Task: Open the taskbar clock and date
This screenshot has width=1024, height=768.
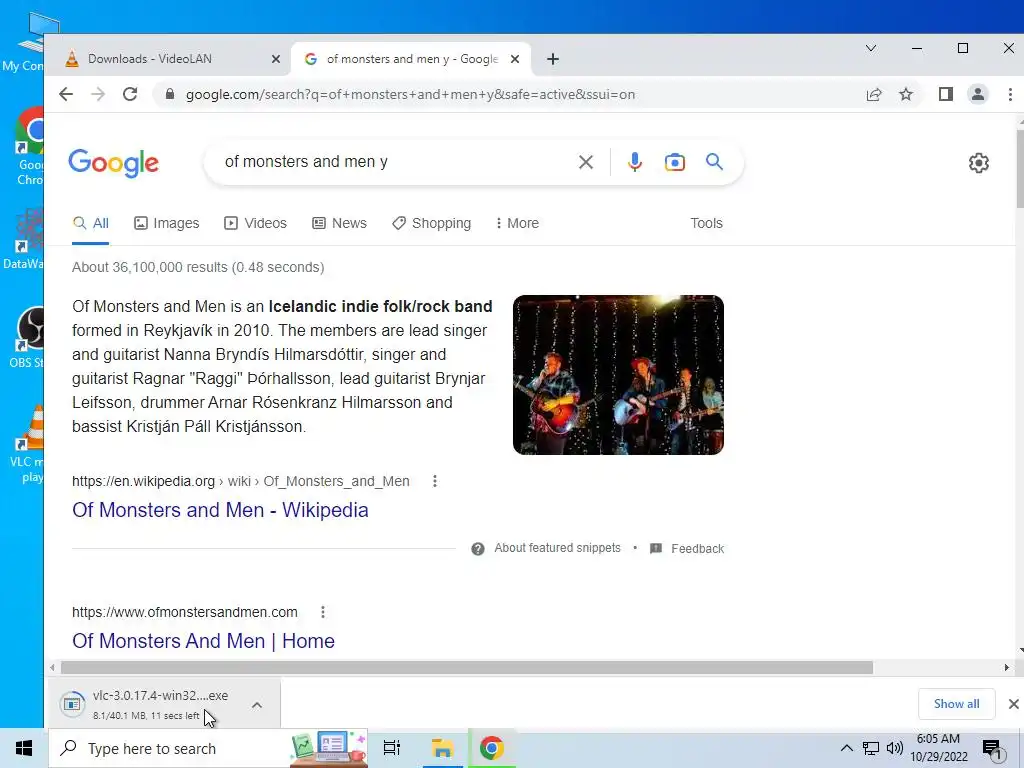Action: click(x=938, y=748)
